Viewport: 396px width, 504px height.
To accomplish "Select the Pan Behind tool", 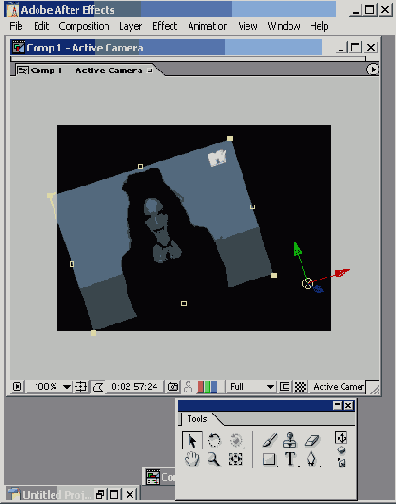I will tap(236, 459).
